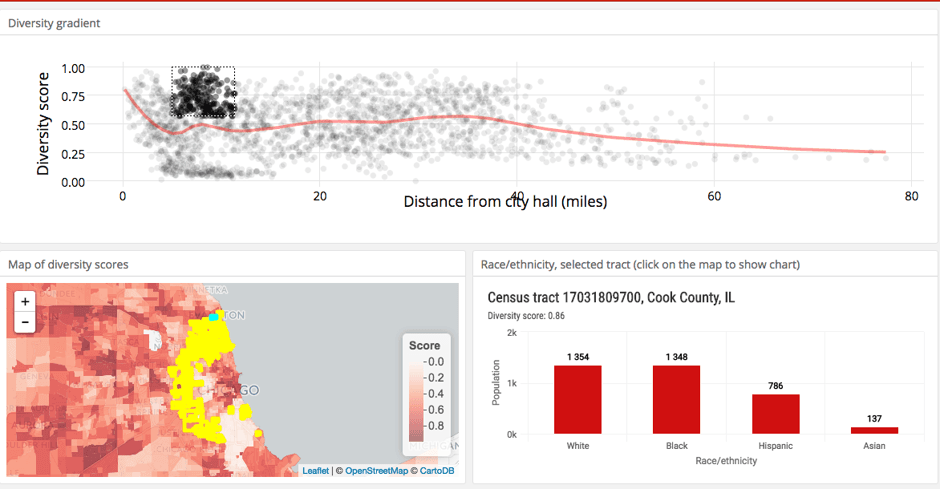
Task: Select the White population bar
Action: pos(578,399)
